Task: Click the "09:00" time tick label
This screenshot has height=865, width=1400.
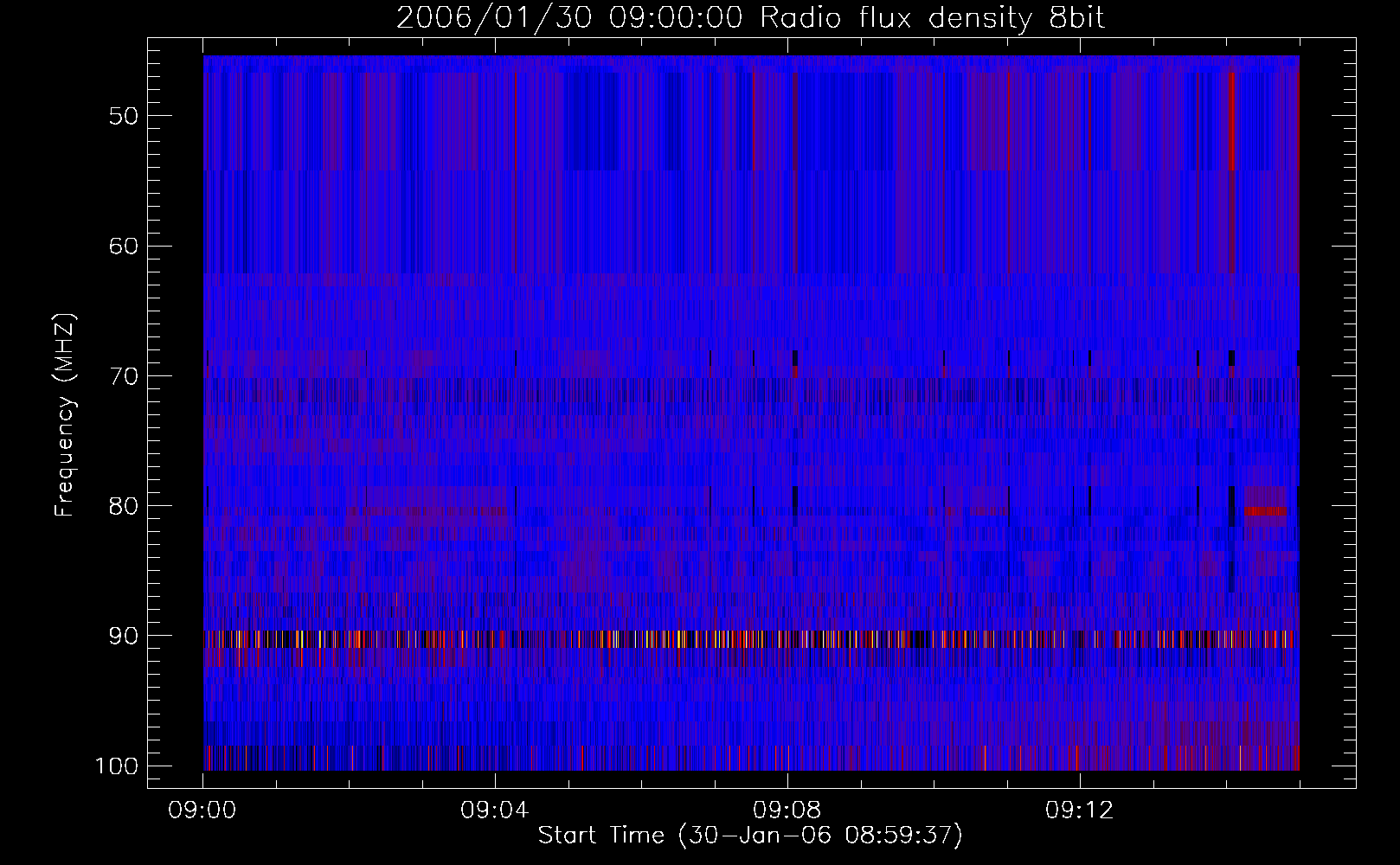Action: click(x=202, y=811)
